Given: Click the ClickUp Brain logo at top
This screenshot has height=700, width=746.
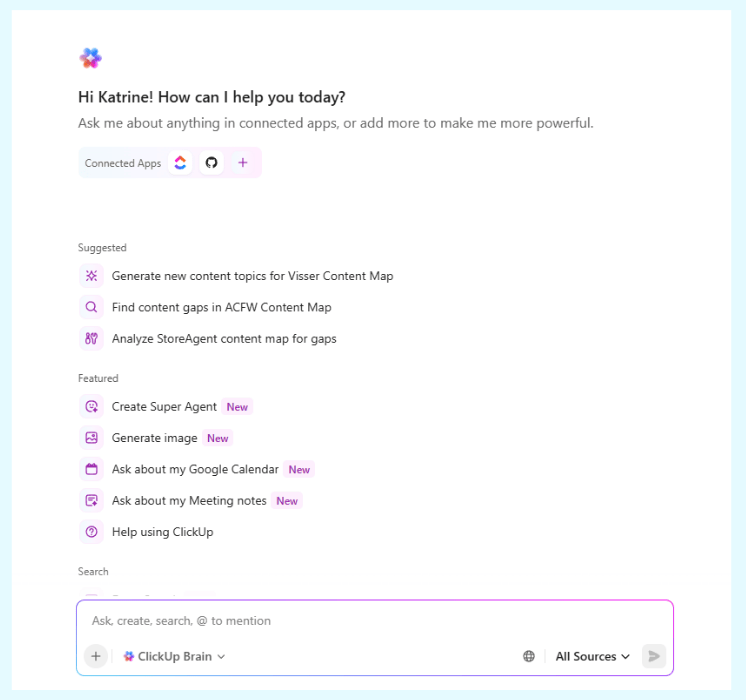Looking at the screenshot, I should (91, 58).
